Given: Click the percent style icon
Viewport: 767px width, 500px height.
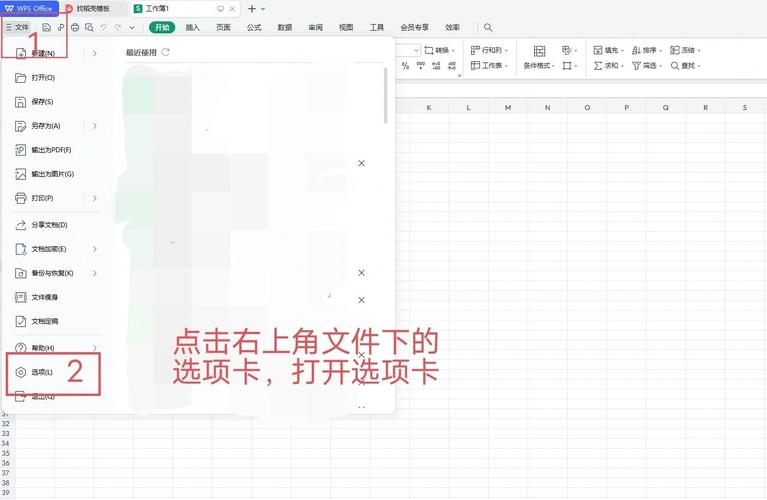Looking at the screenshot, I should (x=405, y=66).
